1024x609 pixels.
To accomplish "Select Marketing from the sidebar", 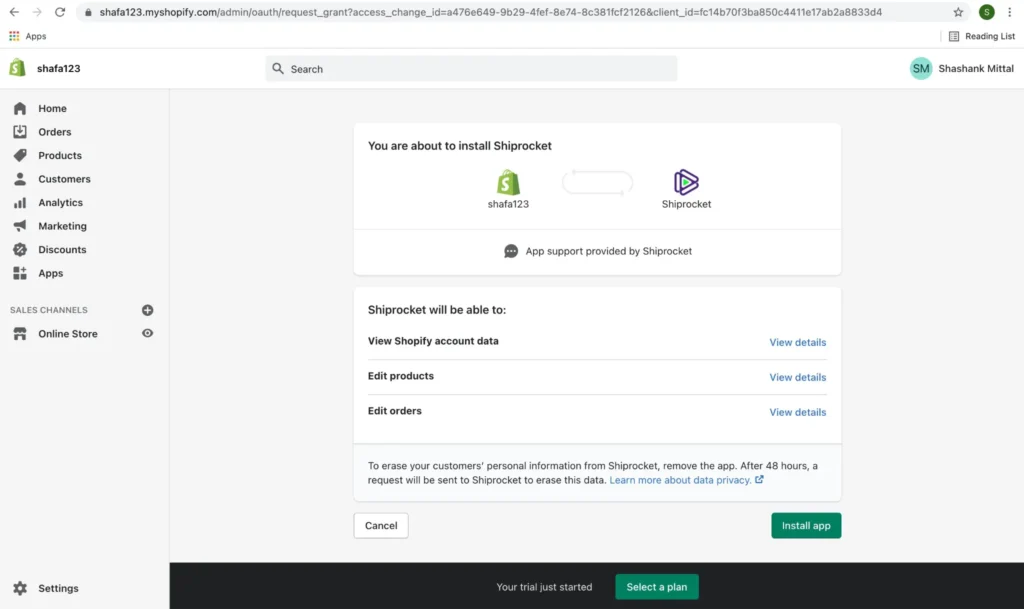I will coord(60,225).
